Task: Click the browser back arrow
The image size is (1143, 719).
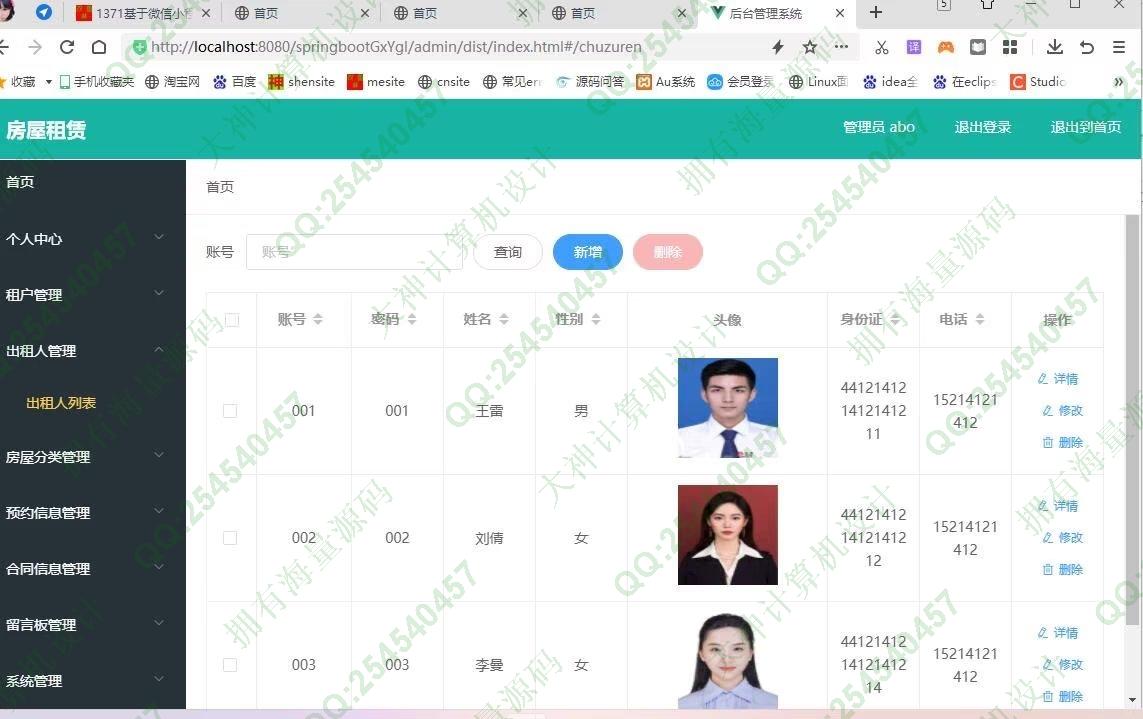Action: pyautogui.click(x=4, y=47)
